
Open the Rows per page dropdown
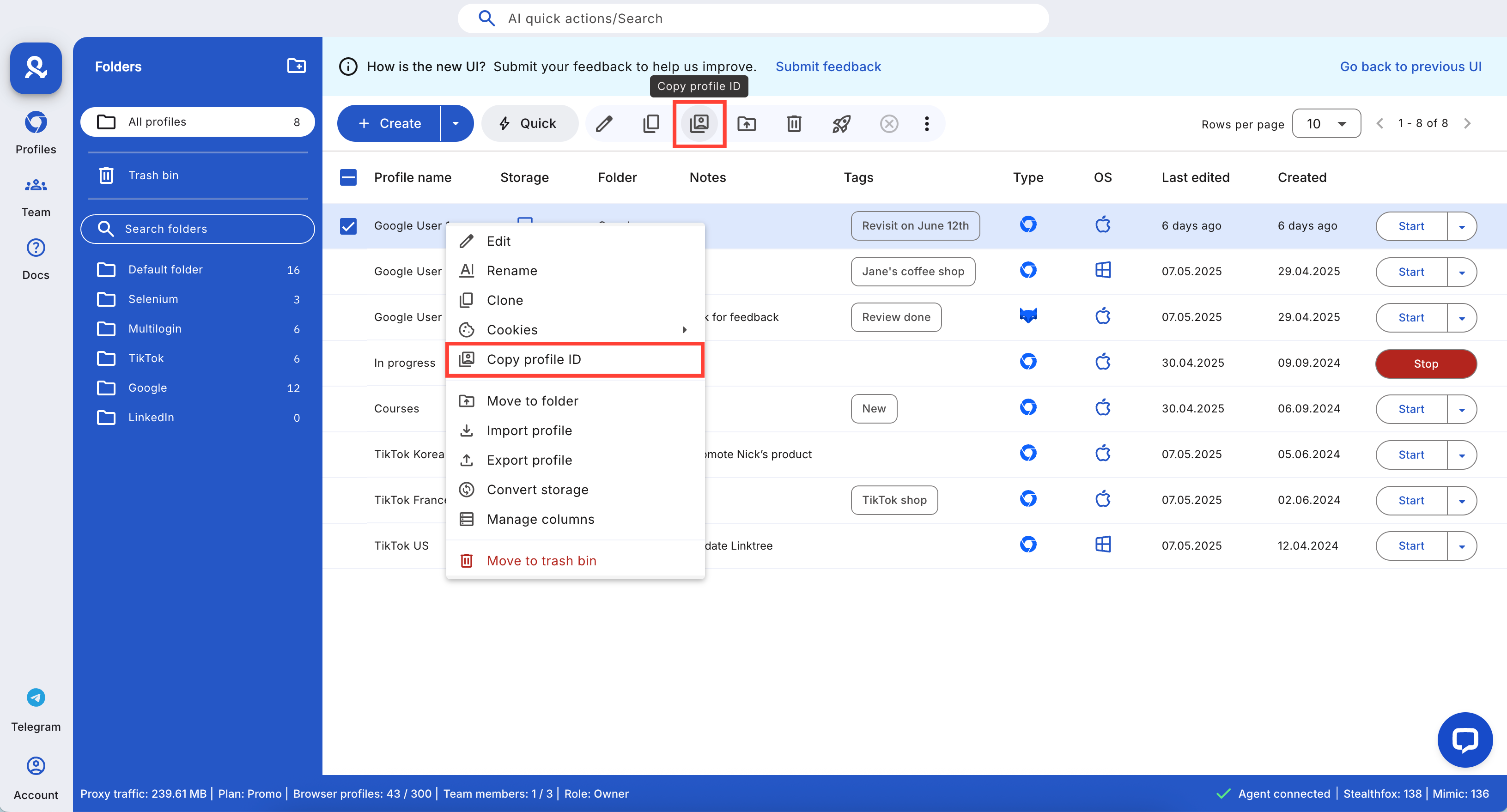1326,123
